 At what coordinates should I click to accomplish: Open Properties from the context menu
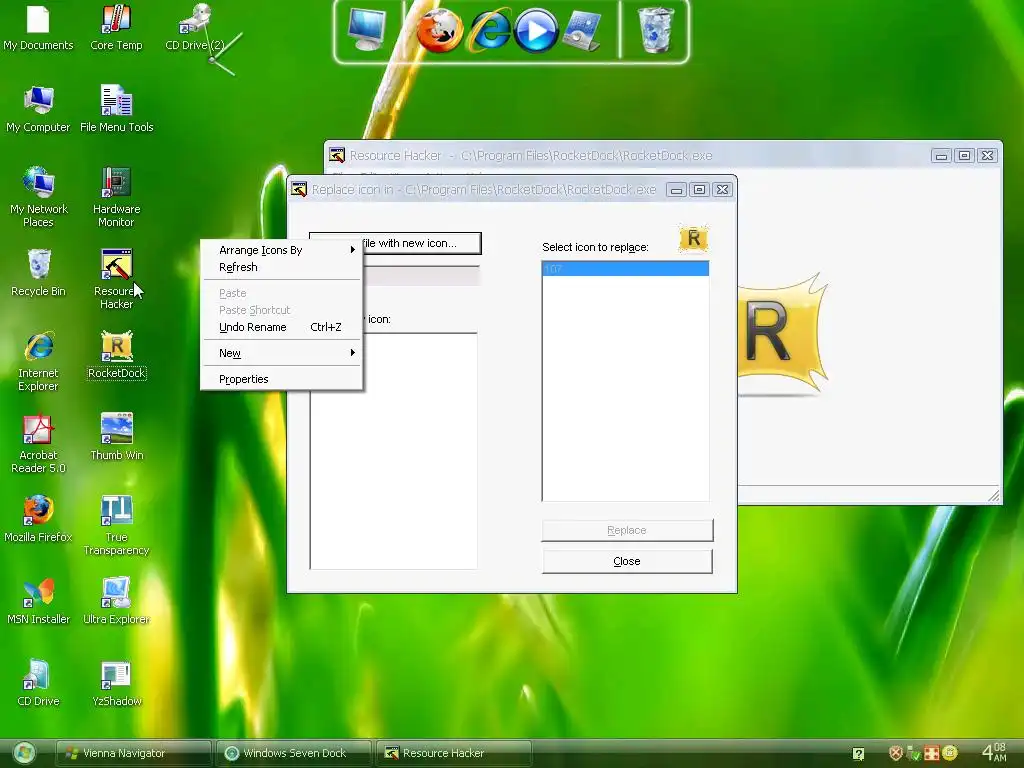click(x=281, y=379)
